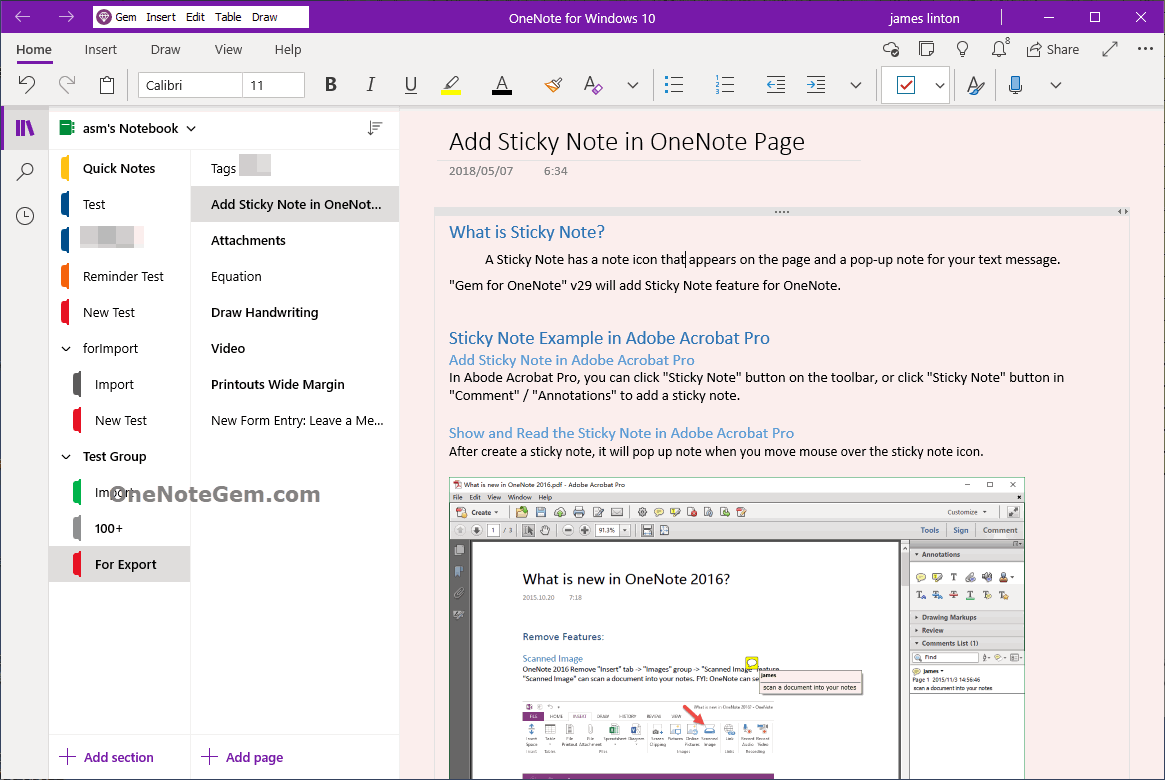Toggle Underline formatting
1165x780 pixels.
coord(410,85)
